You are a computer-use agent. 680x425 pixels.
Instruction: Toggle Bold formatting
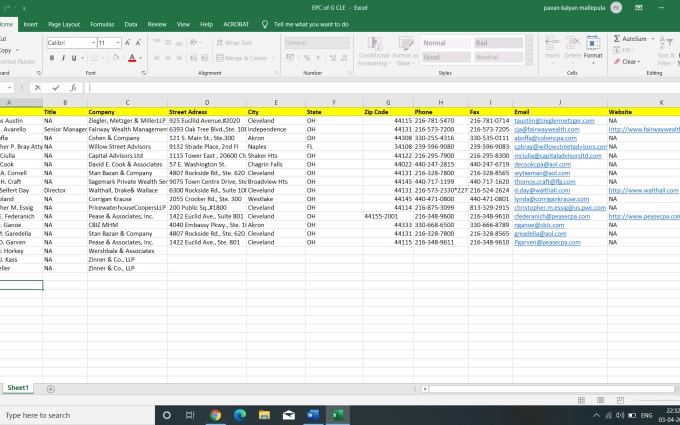tap(52, 58)
